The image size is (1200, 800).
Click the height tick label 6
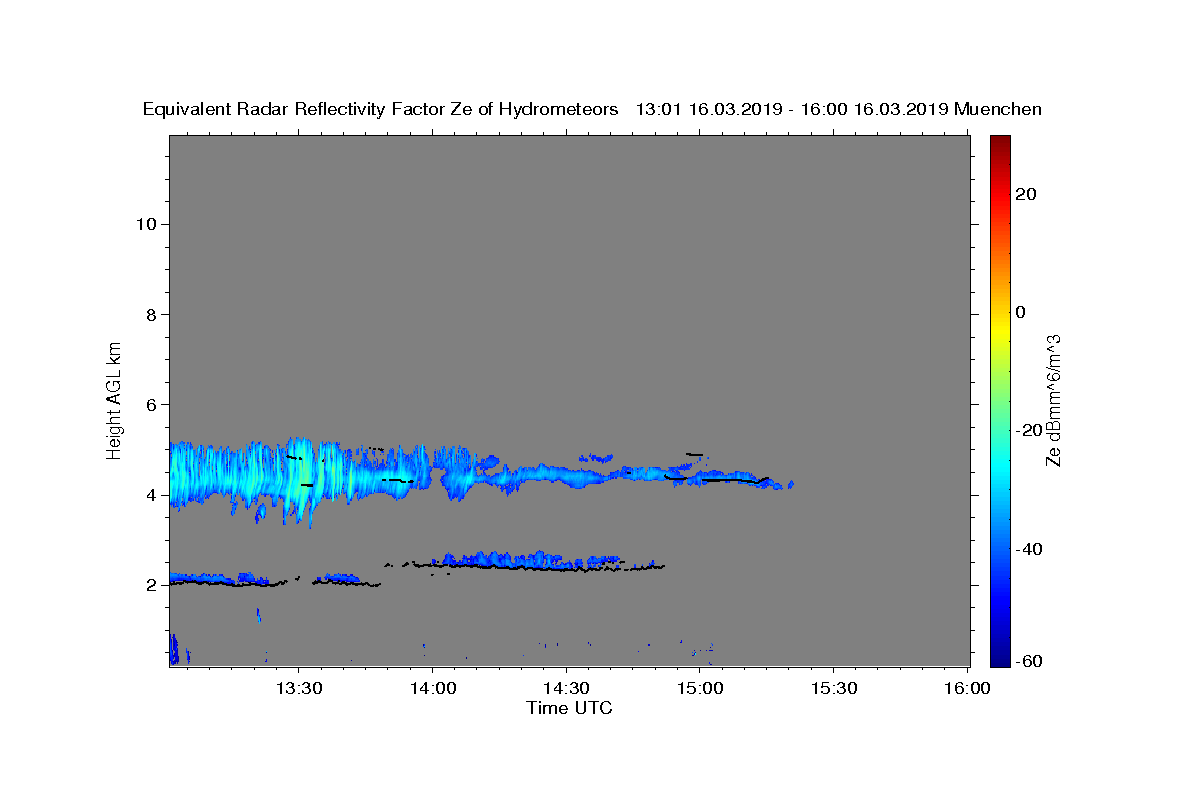[x=149, y=405]
